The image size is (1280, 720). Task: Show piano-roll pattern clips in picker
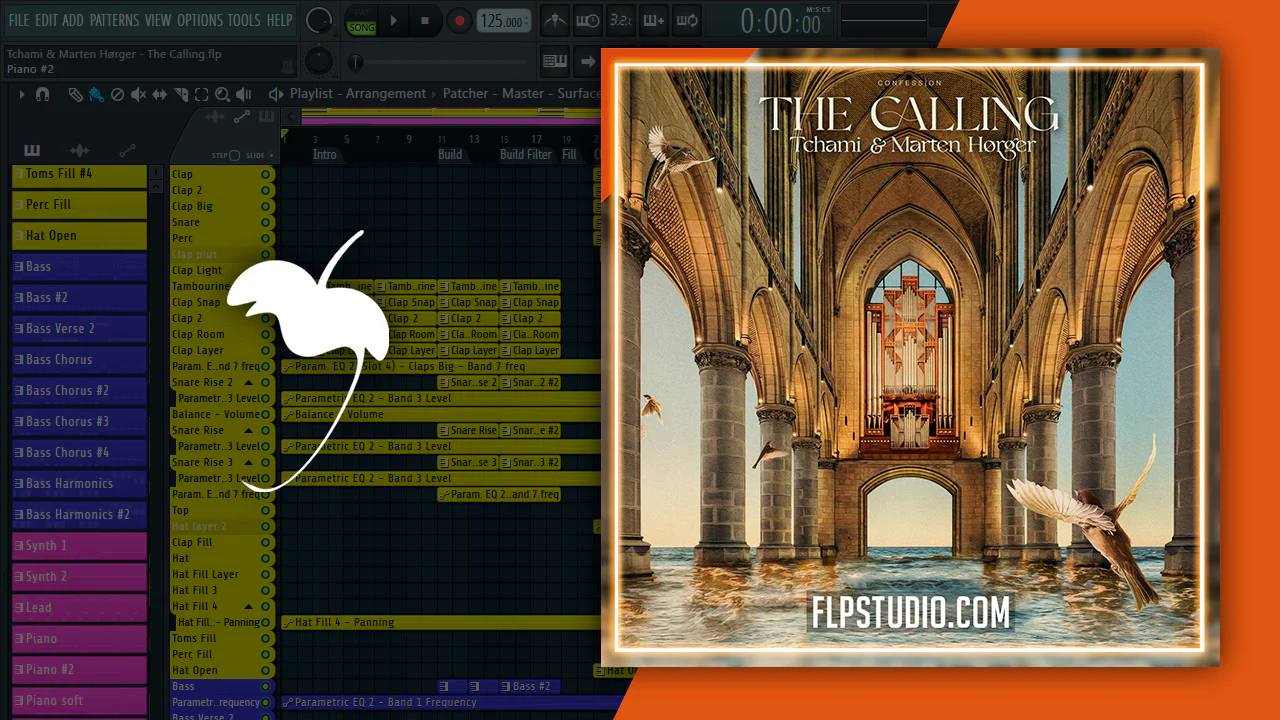32,151
